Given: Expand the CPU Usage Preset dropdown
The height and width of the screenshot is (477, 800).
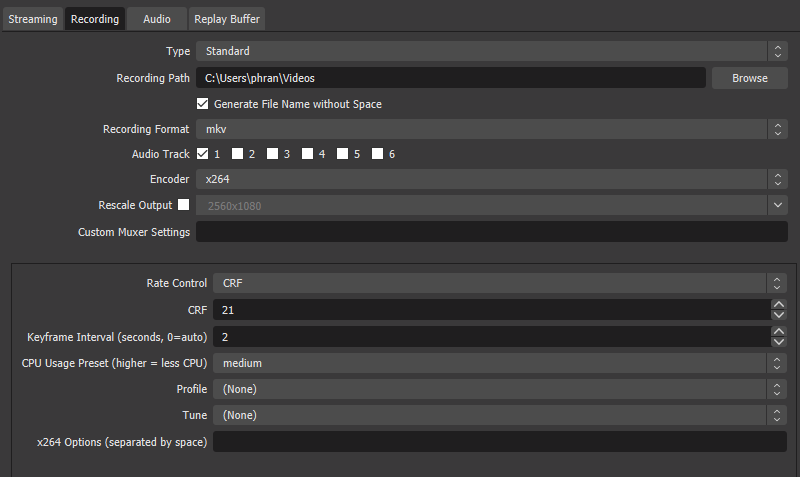Looking at the screenshot, I should (x=500, y=363).
